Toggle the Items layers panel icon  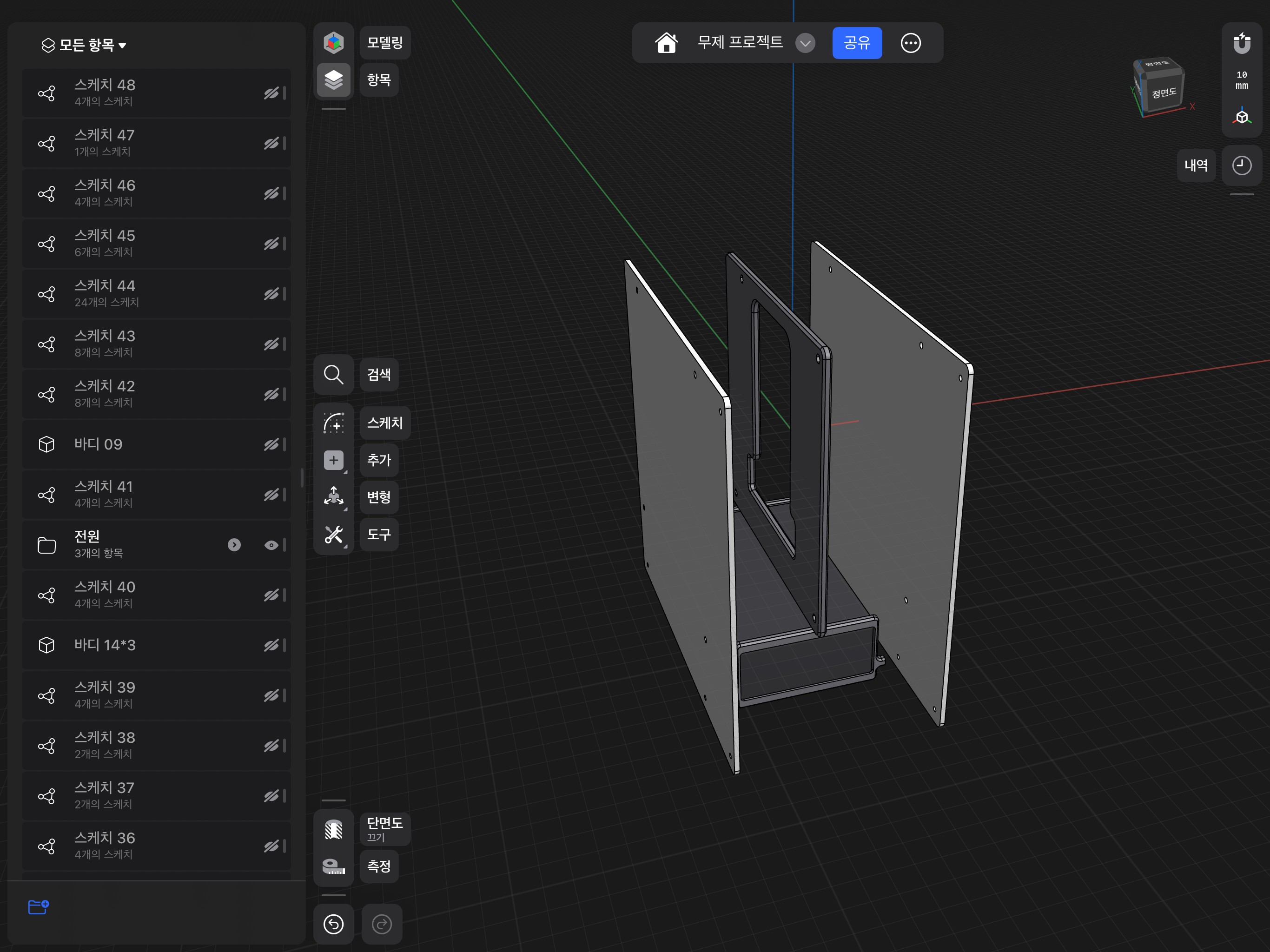[x=334, y=79]
